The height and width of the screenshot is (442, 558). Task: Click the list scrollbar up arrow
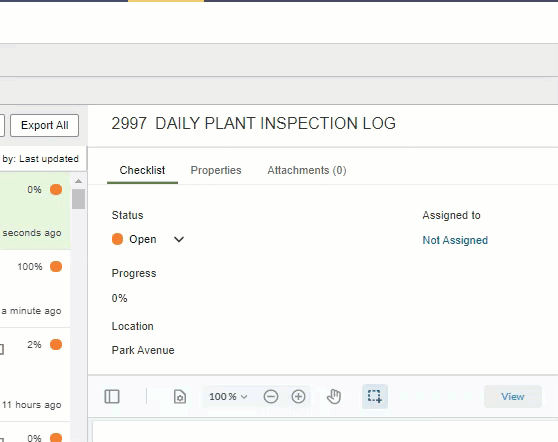(x=78, y=181)
